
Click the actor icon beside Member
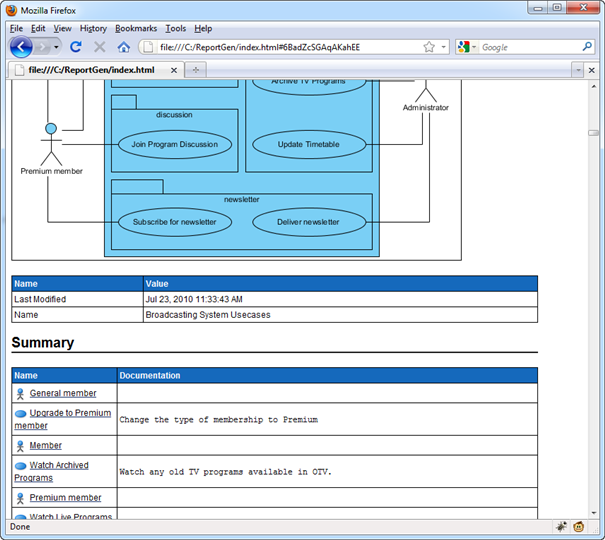(20, 446)
